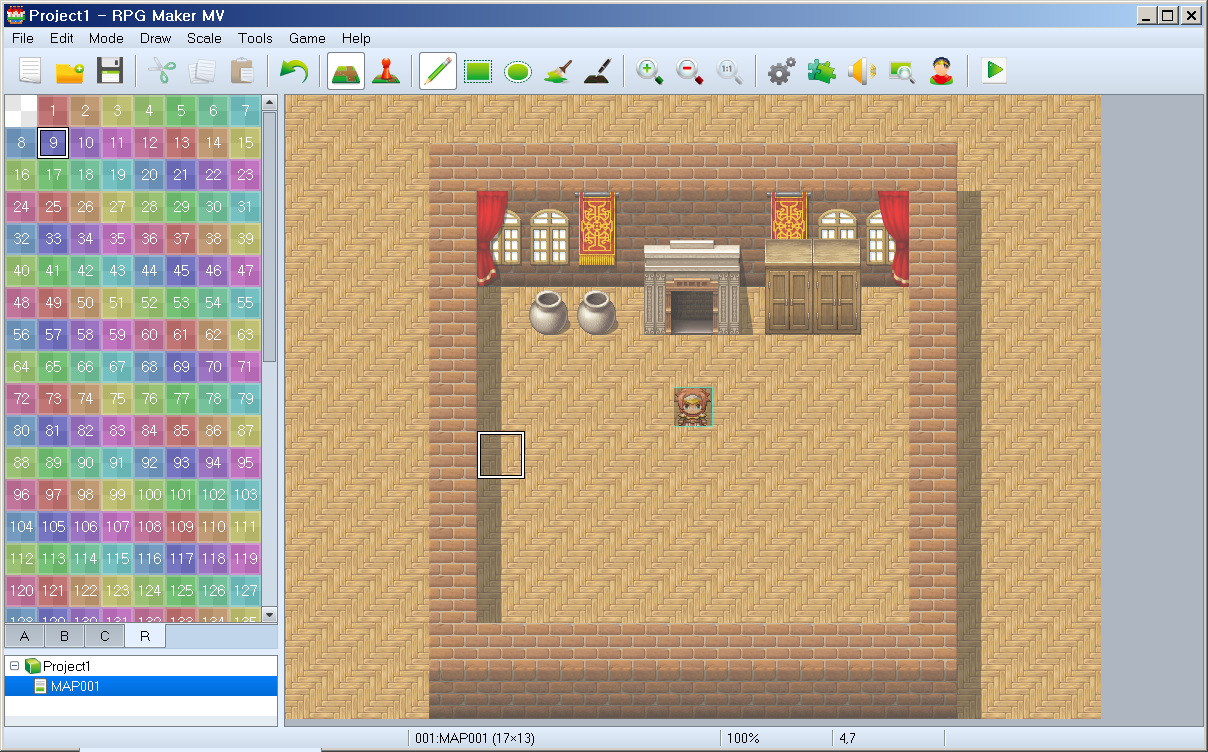Open the Sound Test speaker icon

861,71
